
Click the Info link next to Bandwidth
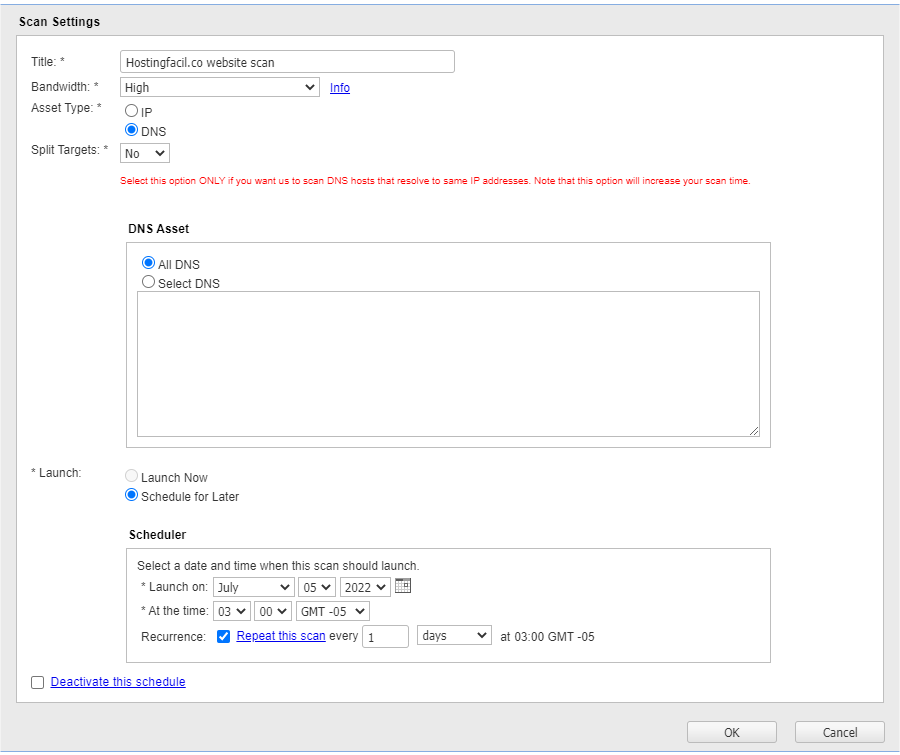pos(340,88)
